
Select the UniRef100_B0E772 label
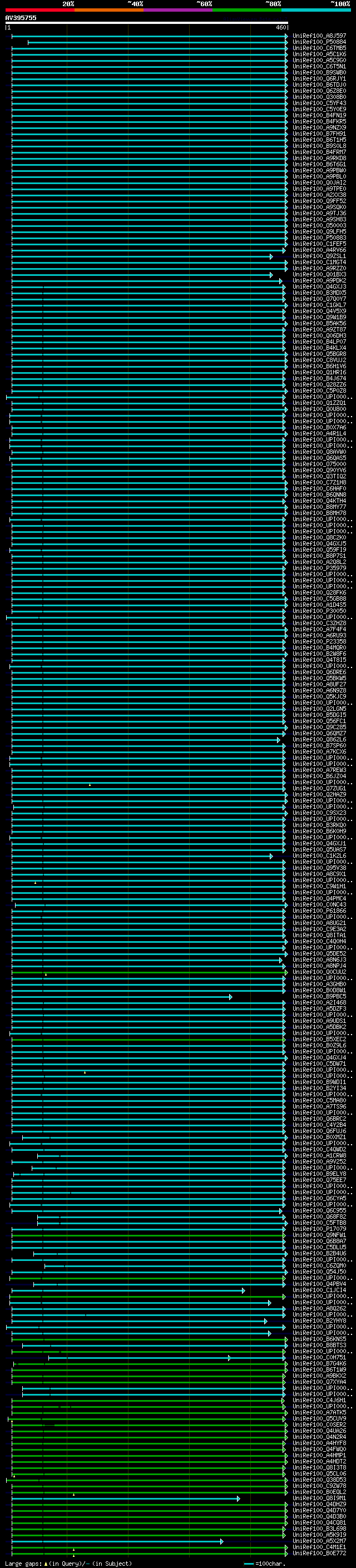pos(319,1553)
